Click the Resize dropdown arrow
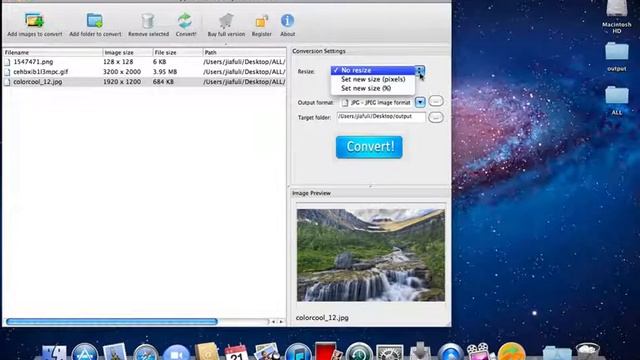The width and height of the screenshot is (640, 360). tap(420, 71)
